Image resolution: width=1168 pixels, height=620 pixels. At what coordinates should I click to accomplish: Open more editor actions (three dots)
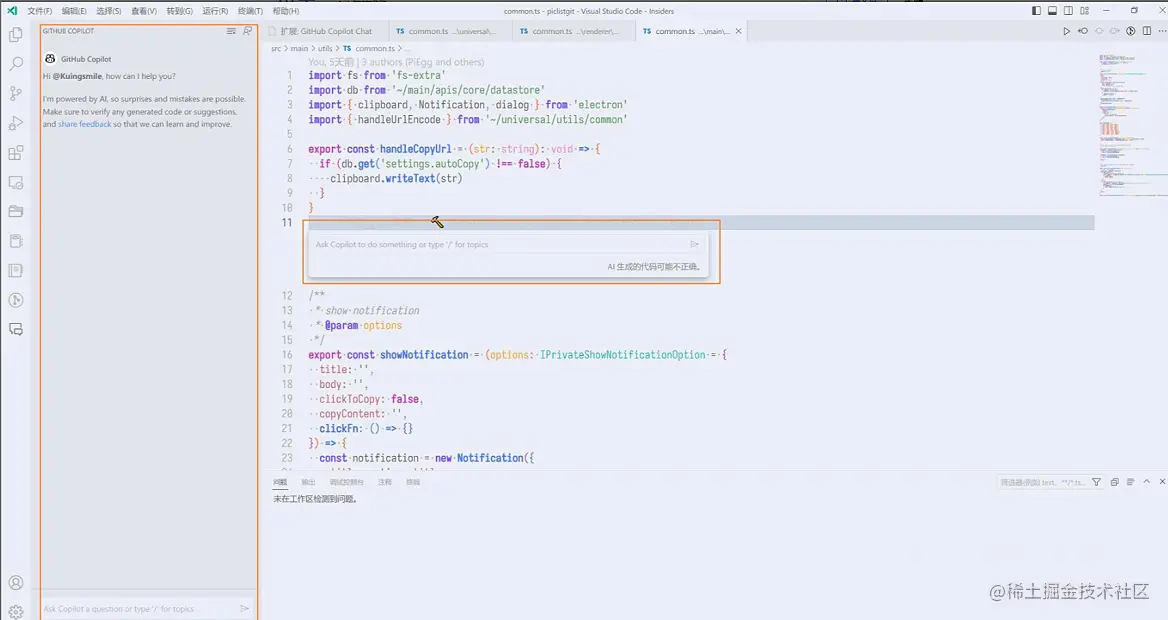(1161, 31)
